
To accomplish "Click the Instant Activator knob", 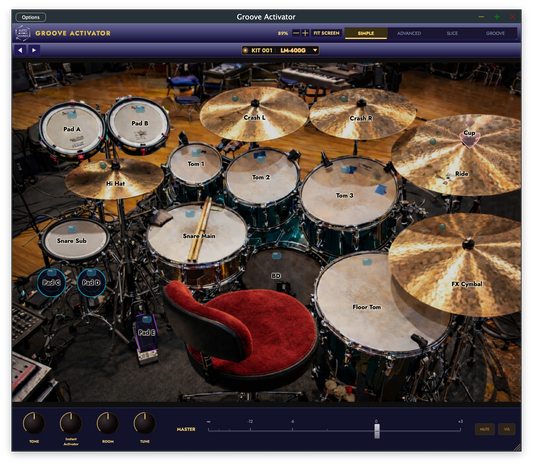I will [x=71, y=423].
